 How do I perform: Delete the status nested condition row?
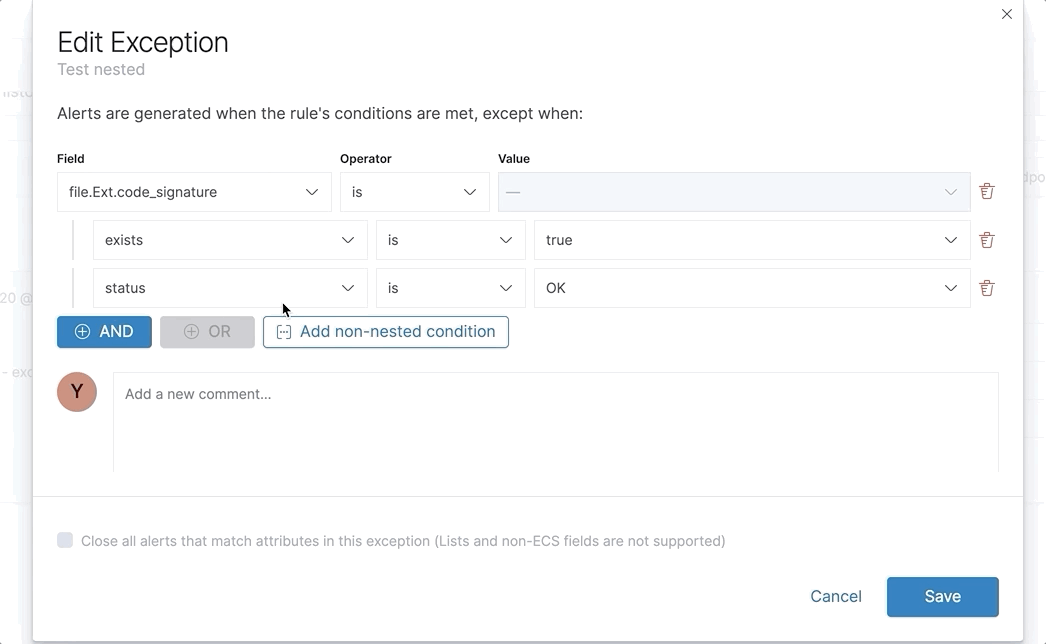tap(987, 288)
